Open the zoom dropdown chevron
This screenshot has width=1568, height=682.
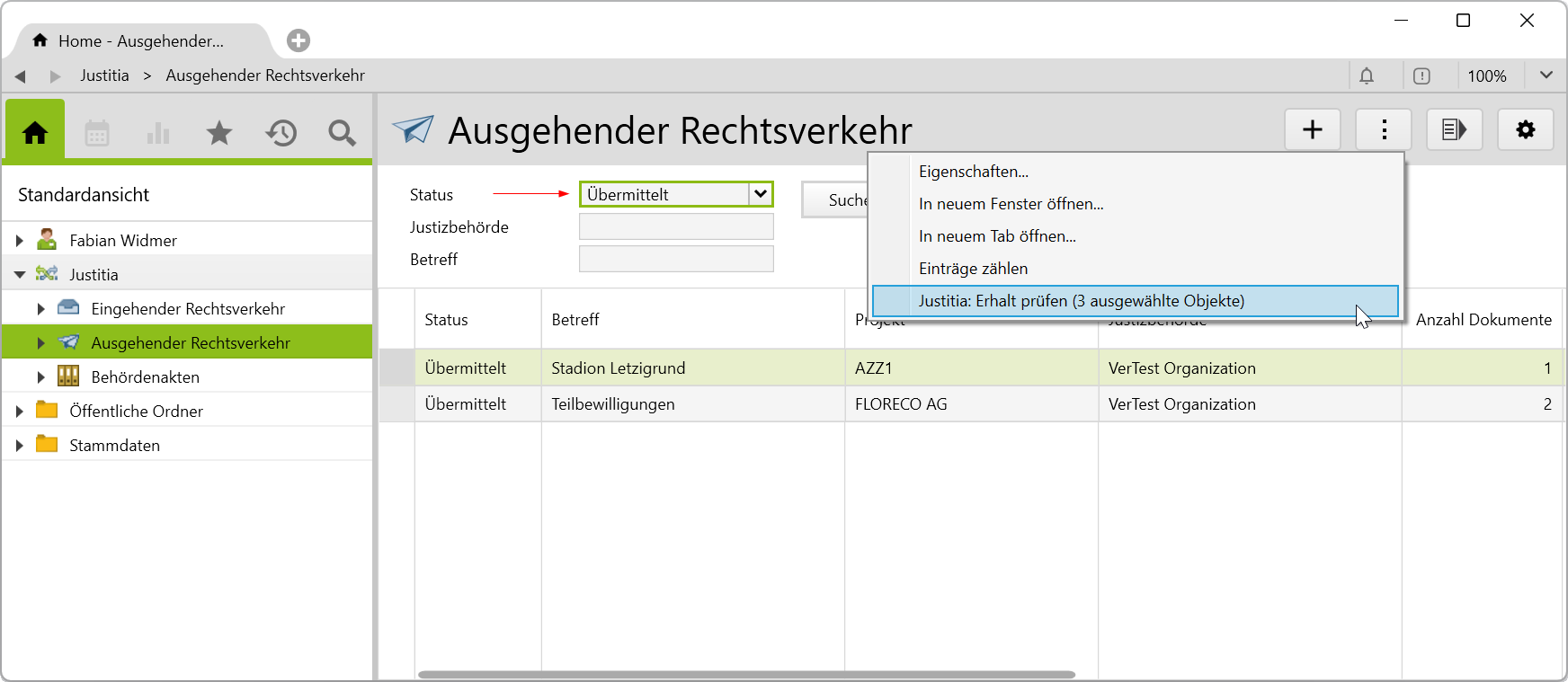1546,75
